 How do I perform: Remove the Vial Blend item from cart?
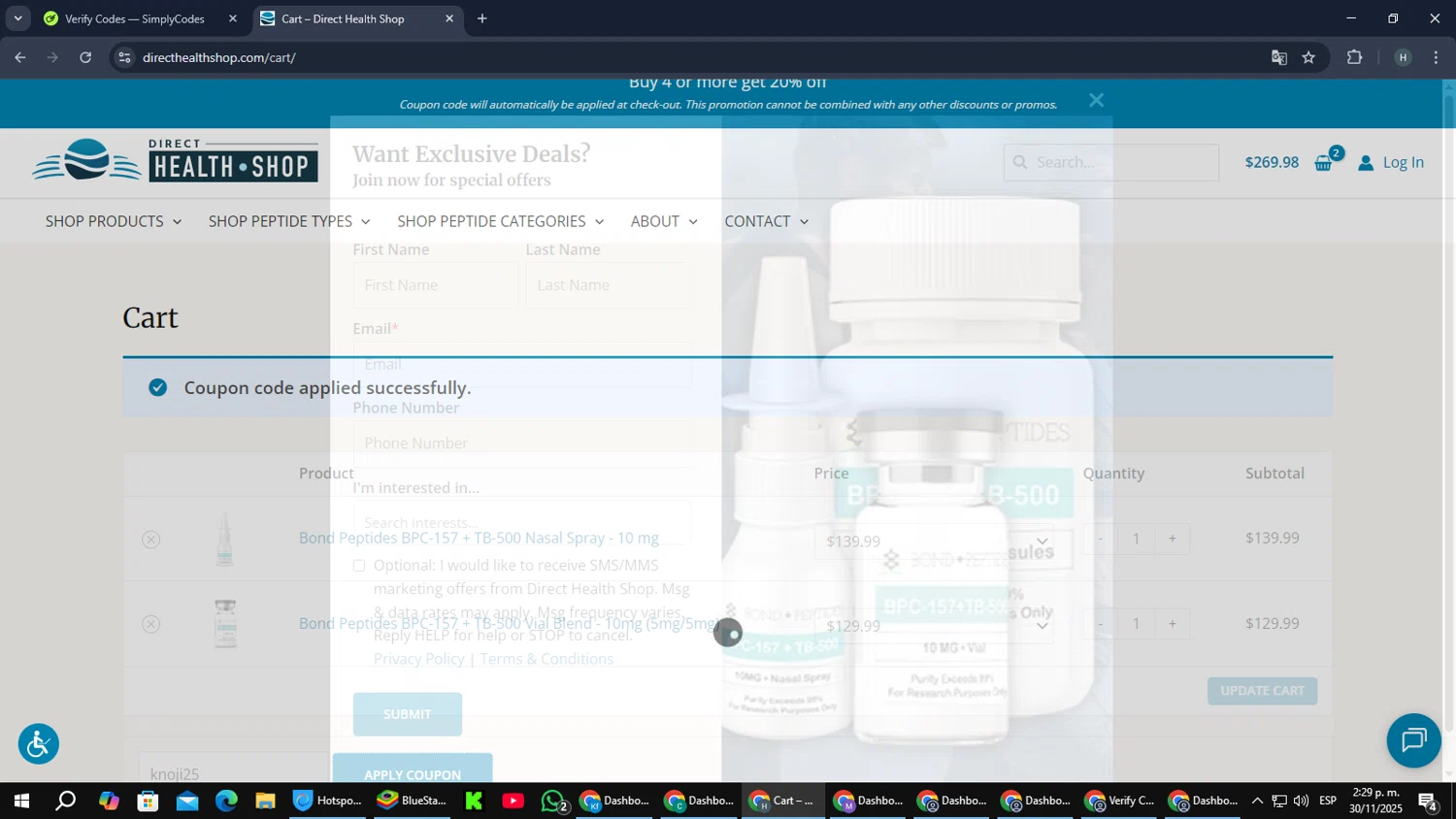click(150, 624)
